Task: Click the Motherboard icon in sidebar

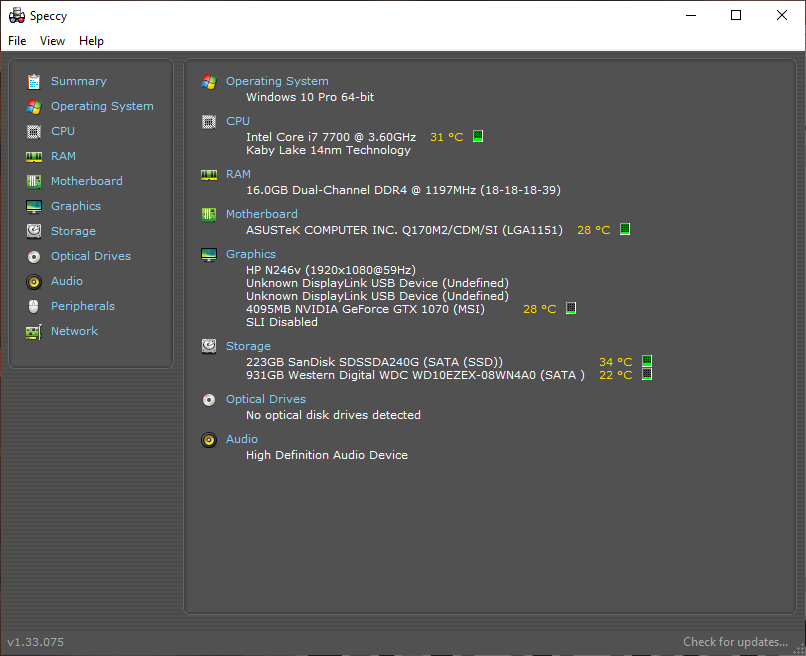Action: [34, 181]
